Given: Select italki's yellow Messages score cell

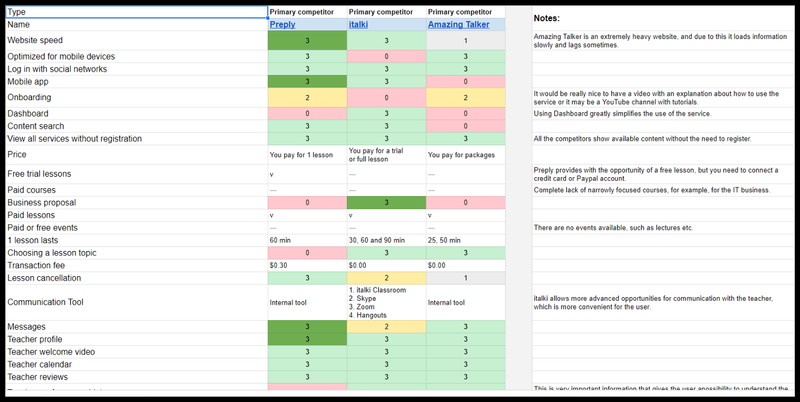Looking at the screenshot, I should point(386,327).
